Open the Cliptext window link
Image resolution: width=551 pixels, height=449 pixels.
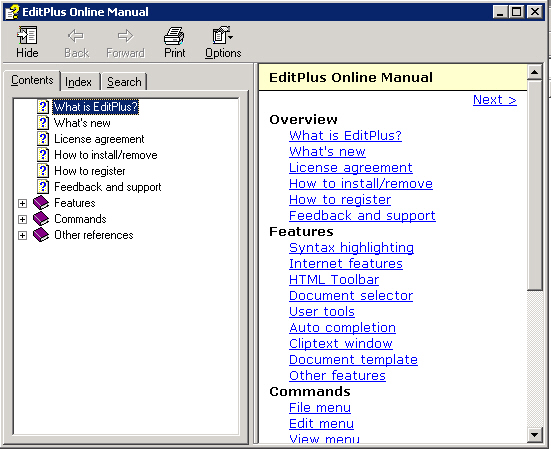341,344
